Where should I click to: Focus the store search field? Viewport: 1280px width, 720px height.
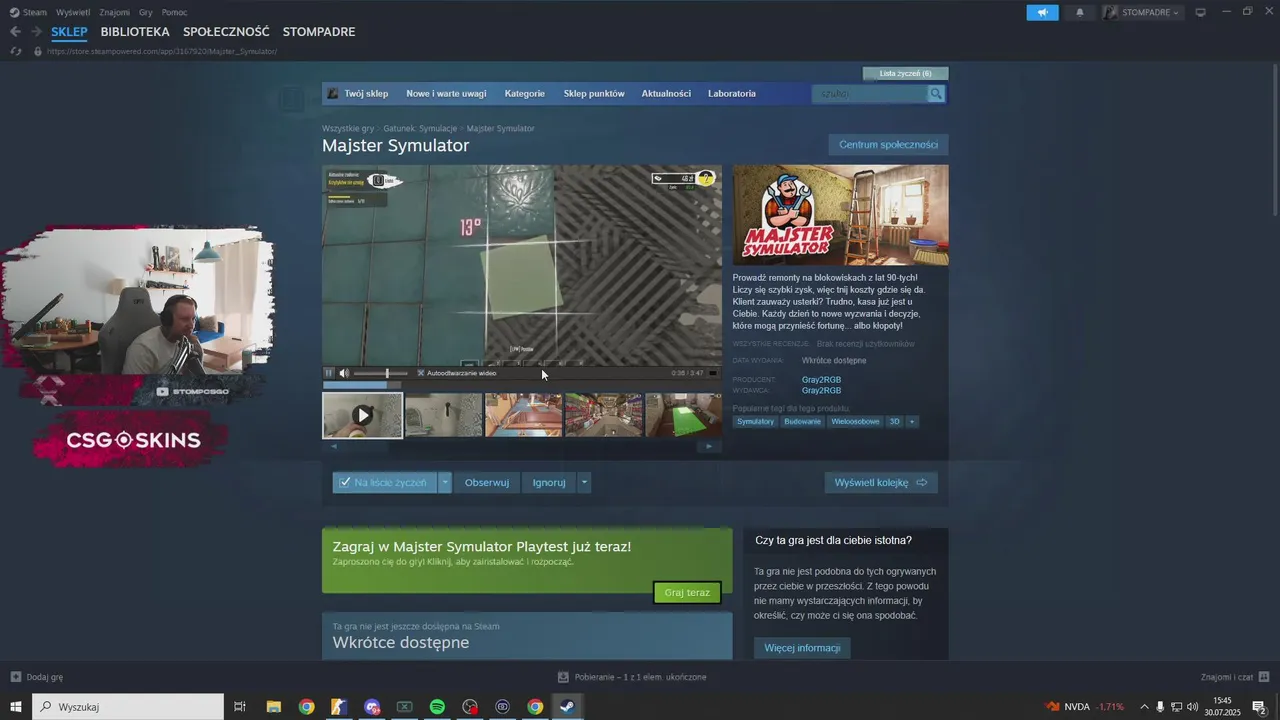click(x=870, y=94)
